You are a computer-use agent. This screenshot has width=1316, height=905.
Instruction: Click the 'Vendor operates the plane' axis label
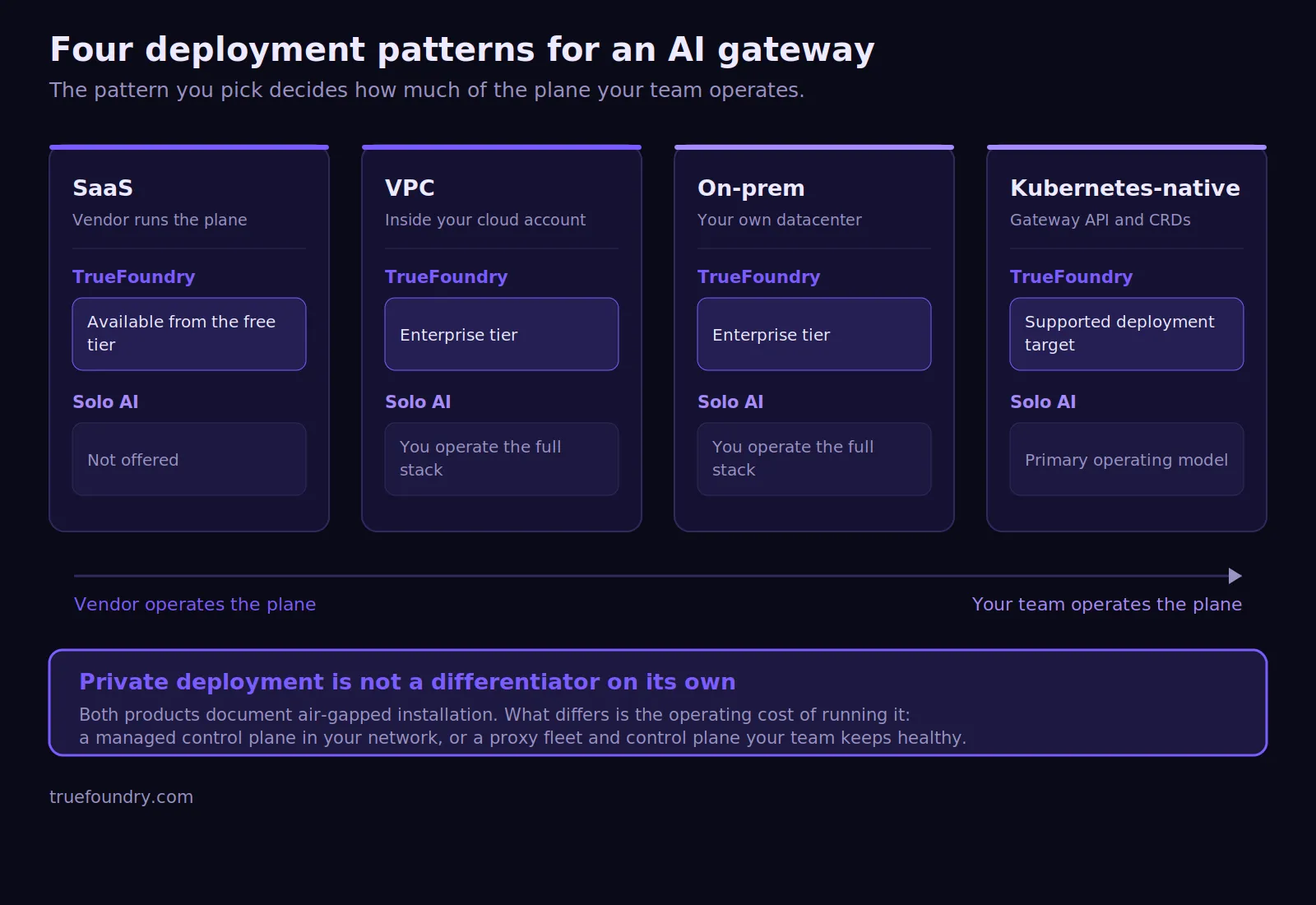click(195, 604)
